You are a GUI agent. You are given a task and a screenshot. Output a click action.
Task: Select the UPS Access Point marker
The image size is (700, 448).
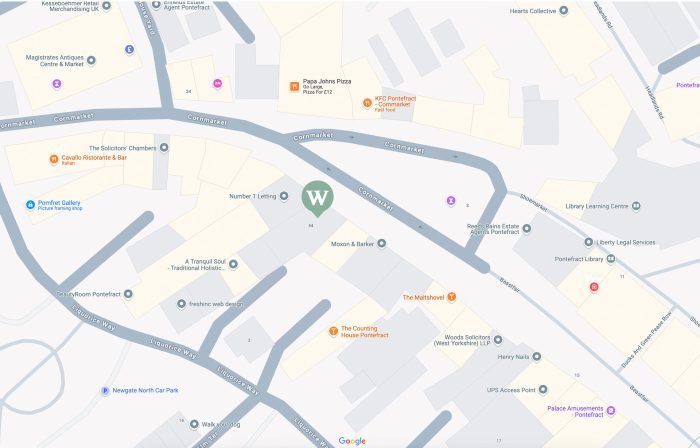click(x=543, y=390)
